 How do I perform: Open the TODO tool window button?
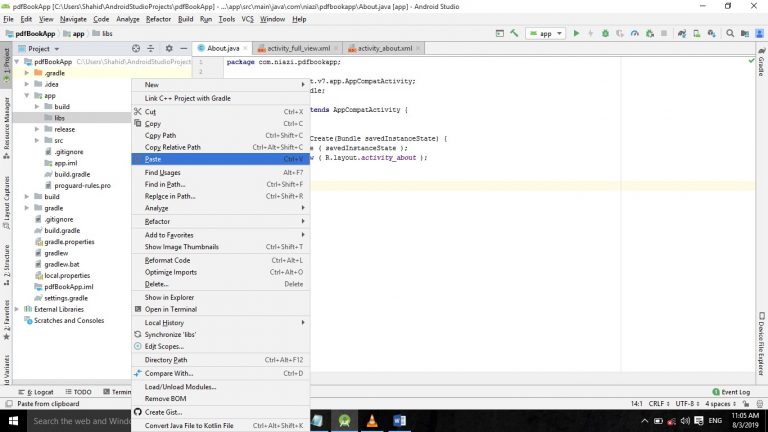78,392
